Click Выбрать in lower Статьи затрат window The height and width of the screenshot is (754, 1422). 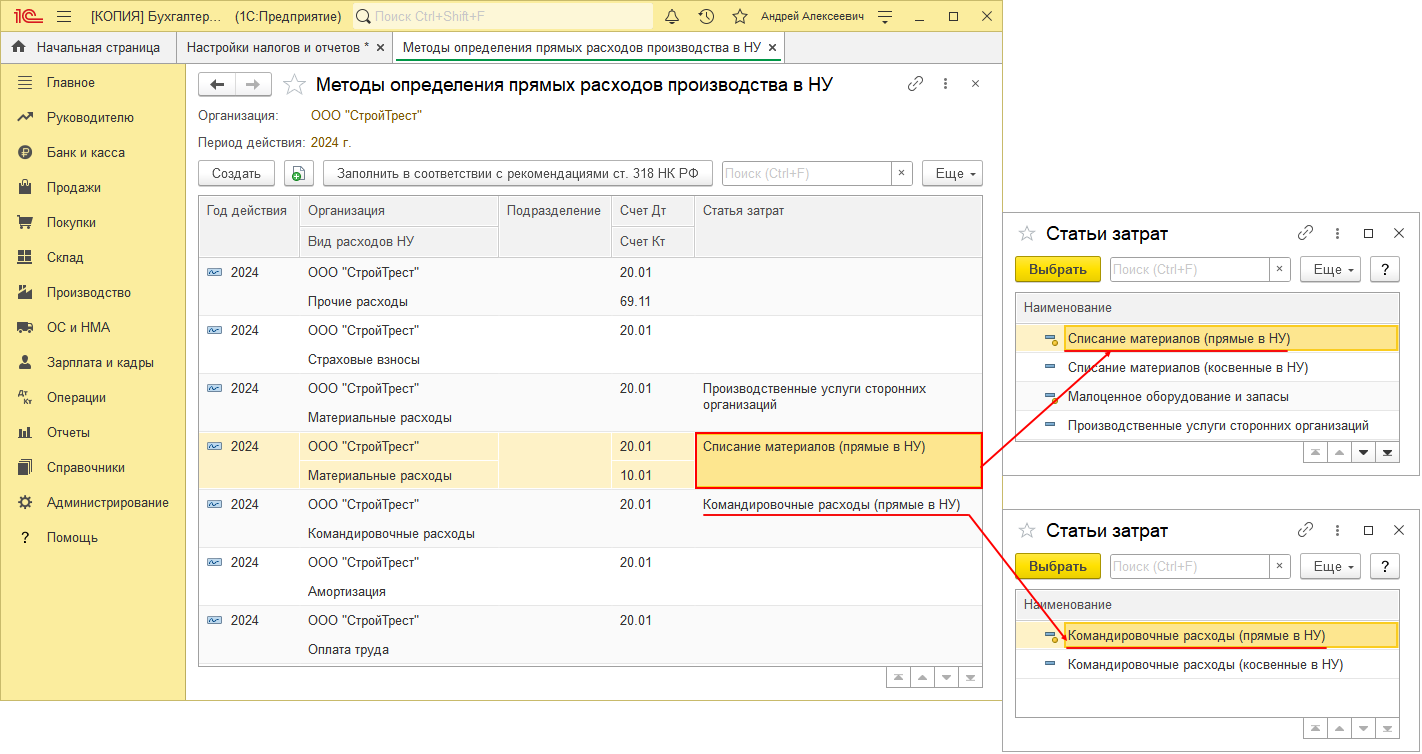pos(1057,566)
